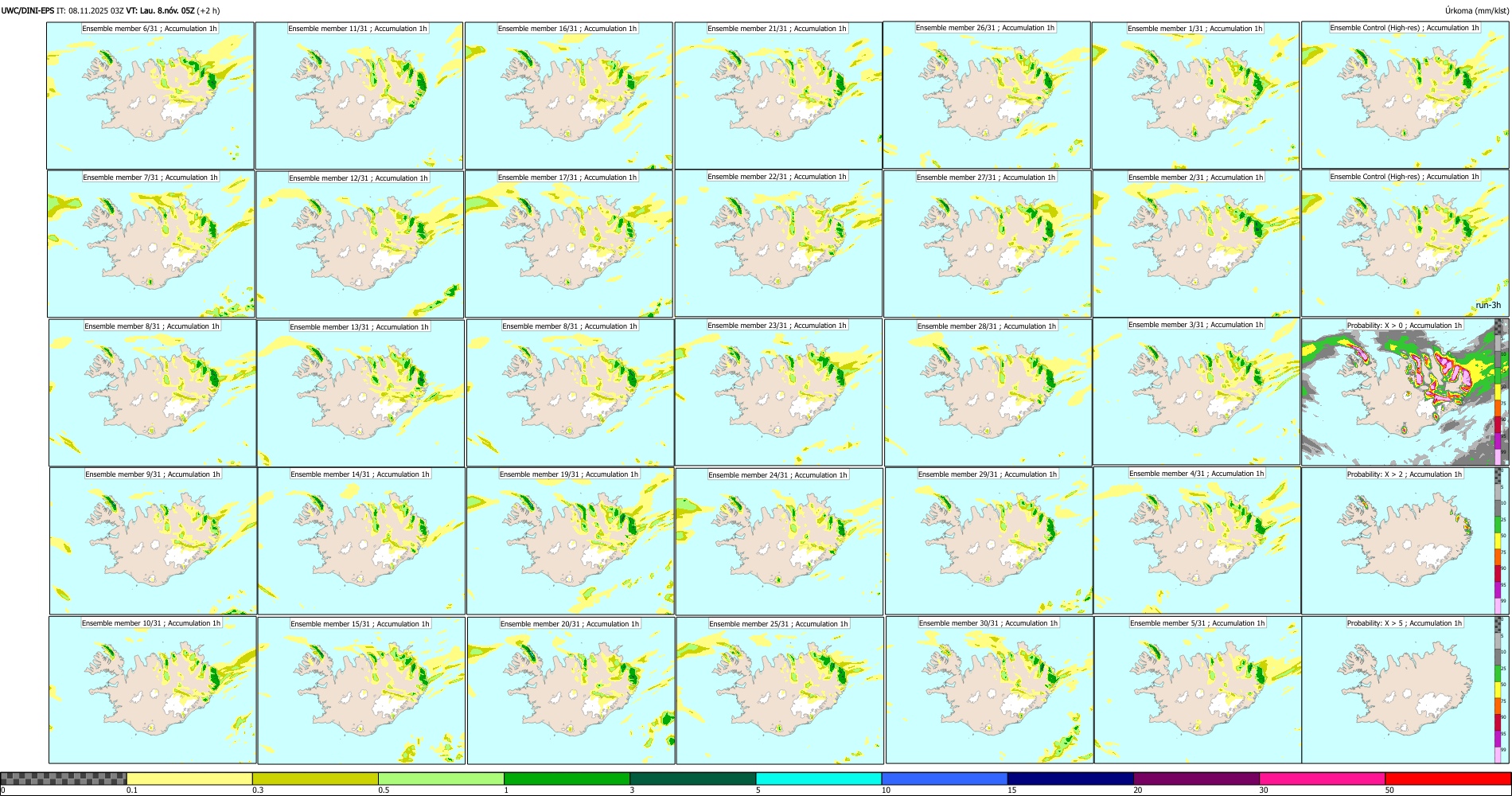Viewport: 1512px width, 796px height.
Task: Click the red 50+ legend swatch
Action: (1448, 778)
